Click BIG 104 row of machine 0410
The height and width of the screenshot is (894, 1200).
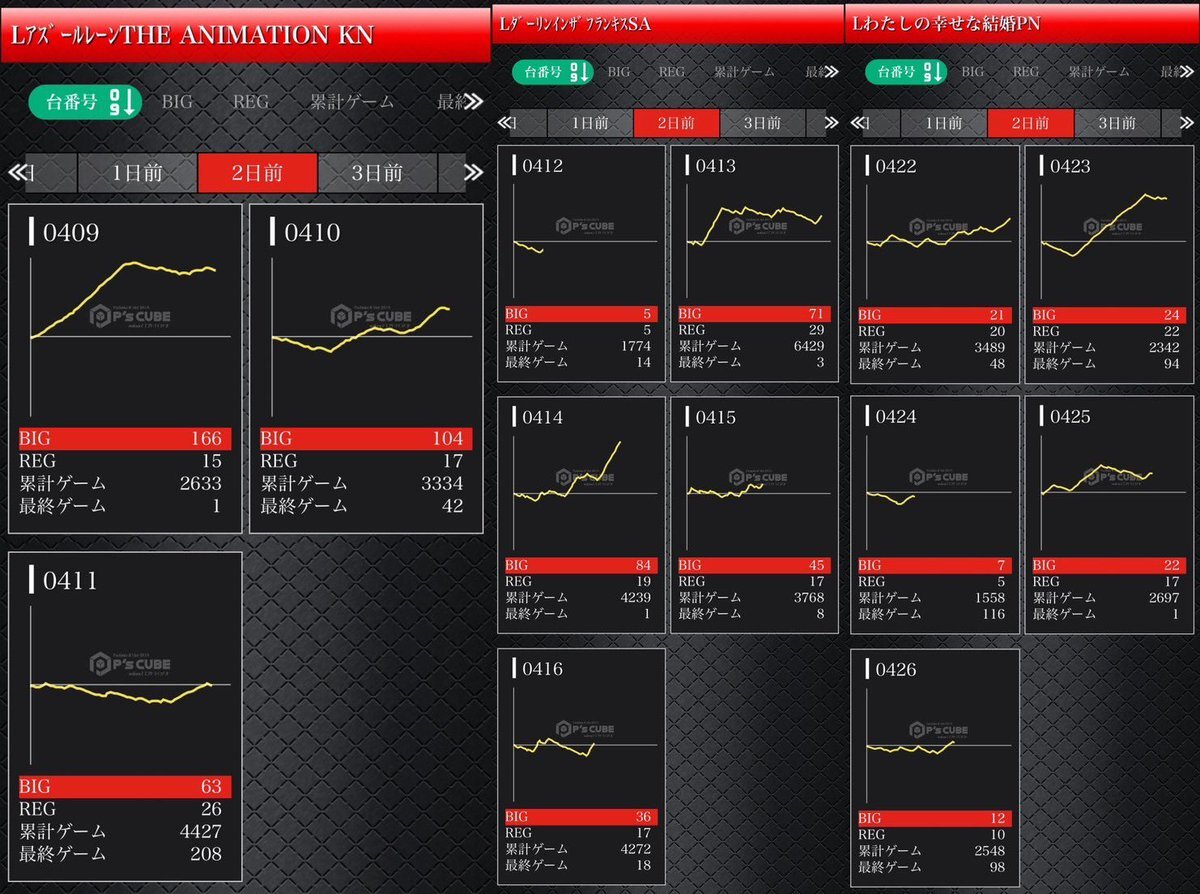[366, 439]
